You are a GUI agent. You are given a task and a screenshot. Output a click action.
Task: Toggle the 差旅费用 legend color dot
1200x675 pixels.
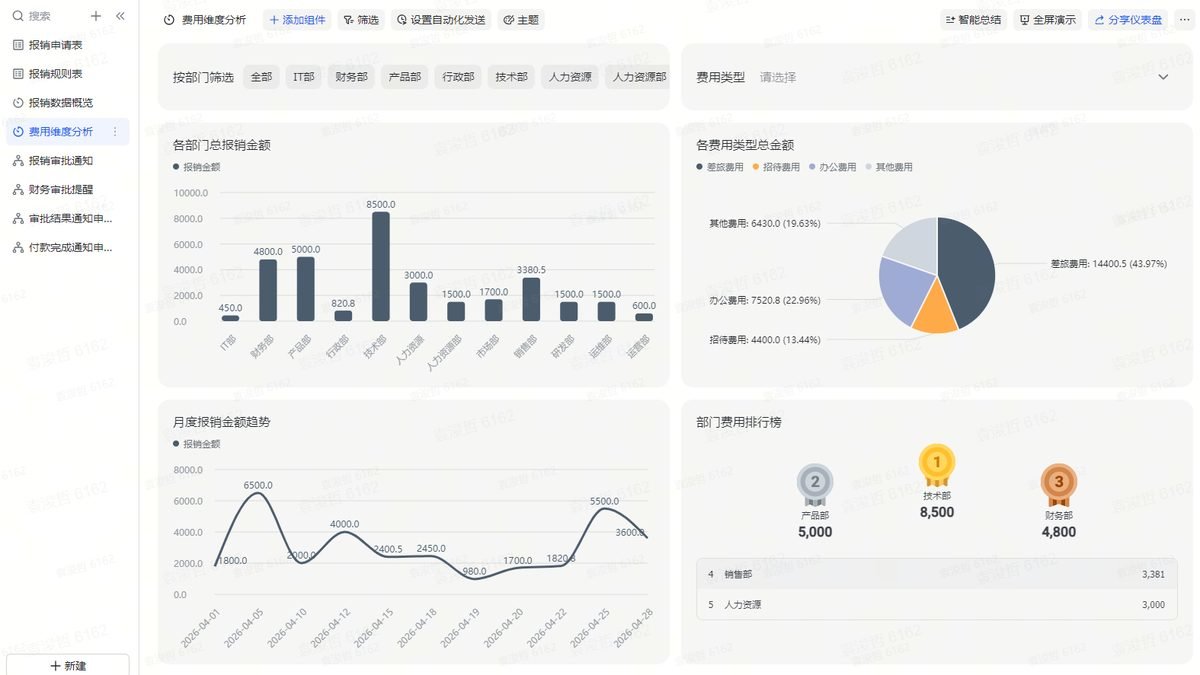pyautogui.click(x=700, y=167)
